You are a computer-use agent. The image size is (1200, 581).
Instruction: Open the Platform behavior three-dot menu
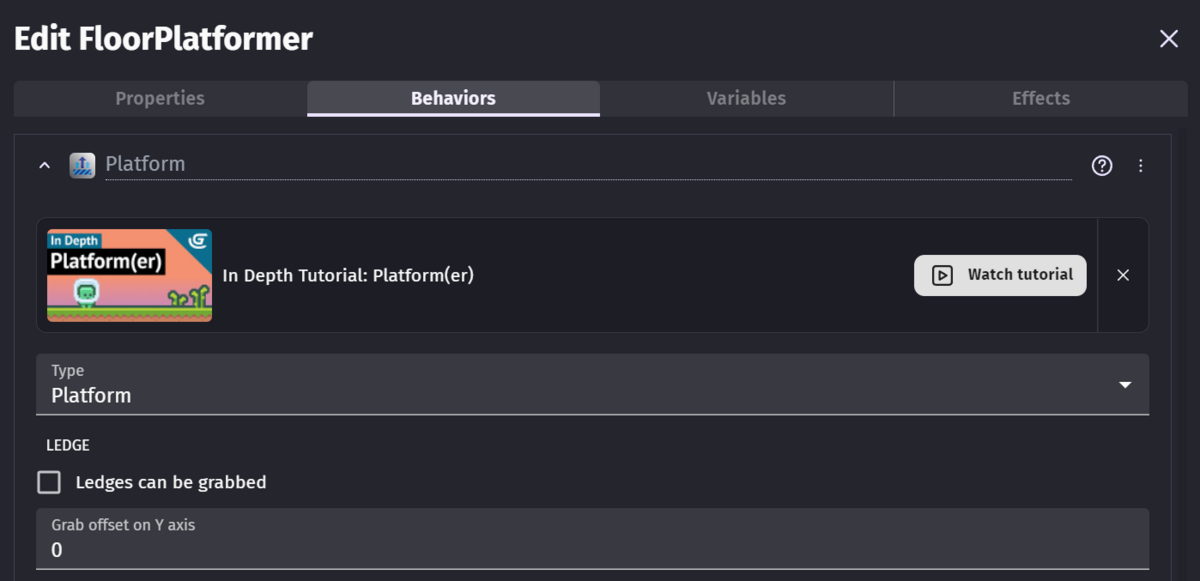pyautogui.click(x=1141, y=166)
